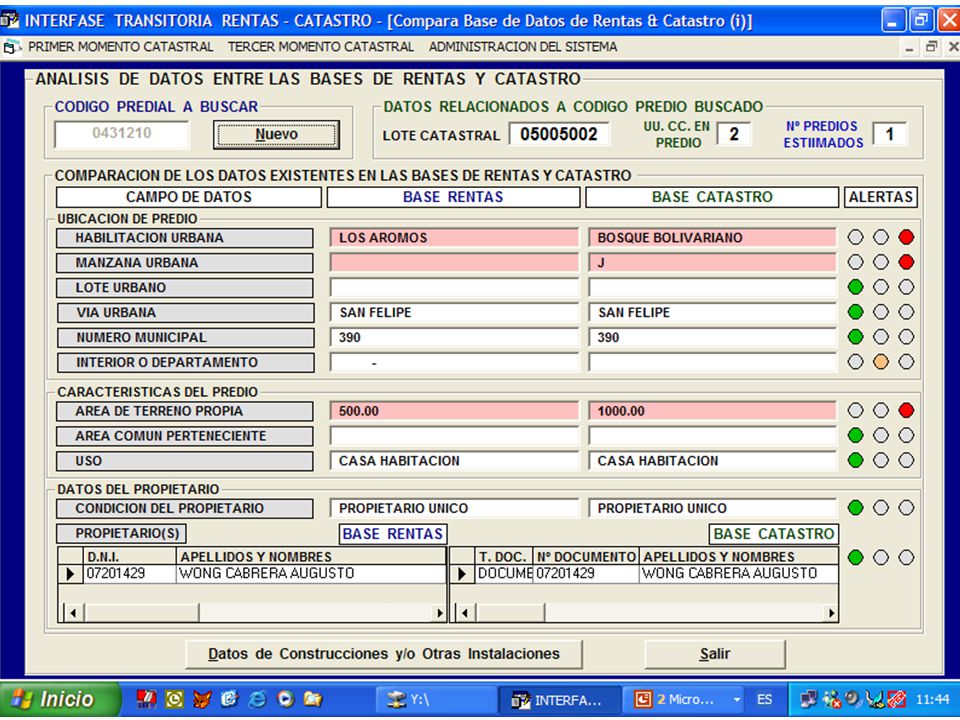
Task: Click the BOSQUE BOLIVARIANO Catastro field
Action: [x=712, y=238]
